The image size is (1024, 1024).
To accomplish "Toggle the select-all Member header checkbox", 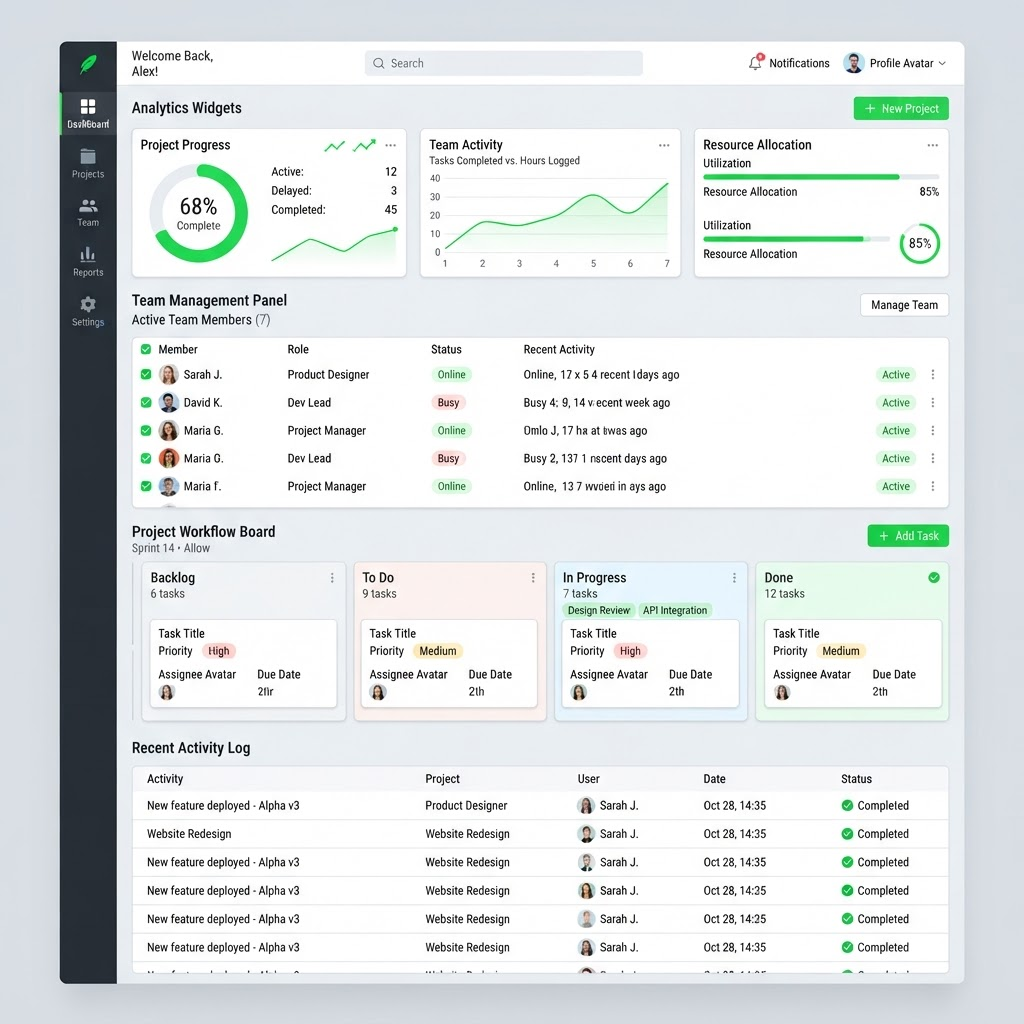I will pyautogui.click(x=146, y=349).
